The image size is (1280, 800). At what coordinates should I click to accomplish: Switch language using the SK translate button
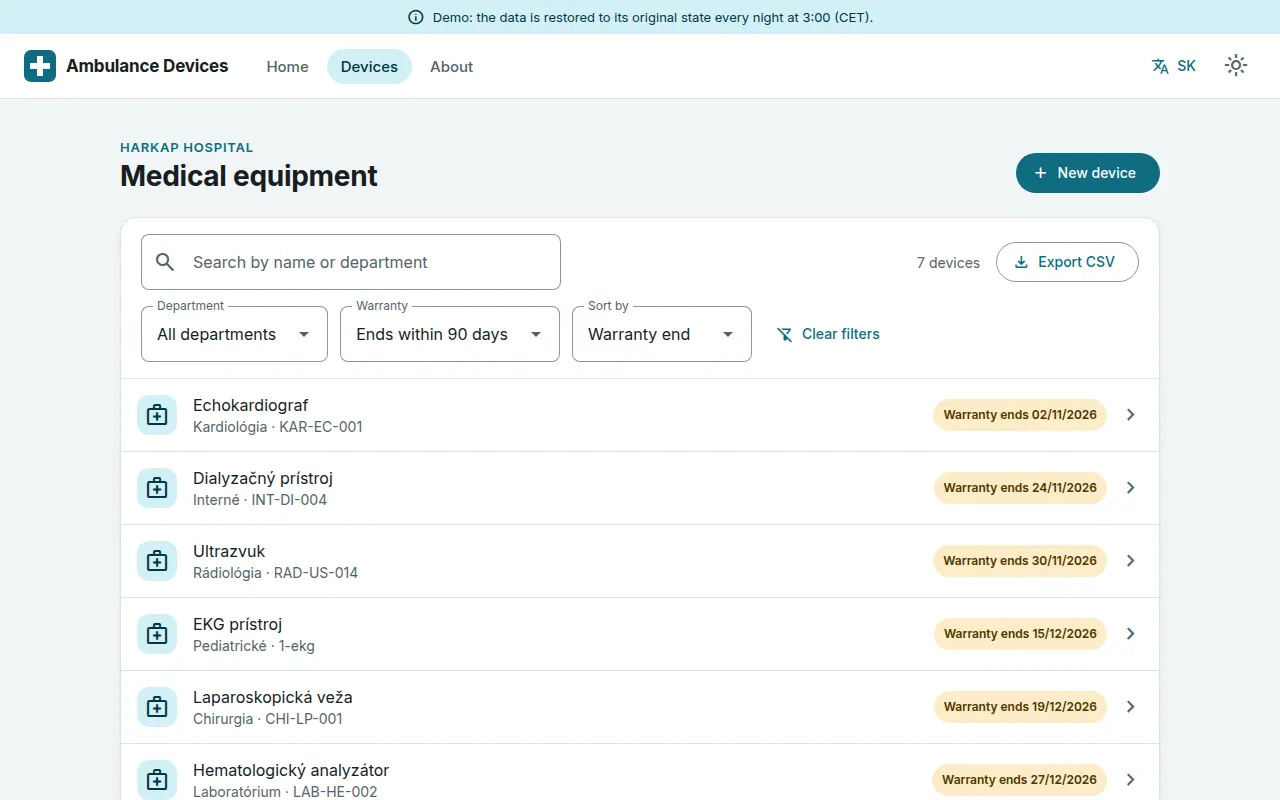click(1174, 66)
